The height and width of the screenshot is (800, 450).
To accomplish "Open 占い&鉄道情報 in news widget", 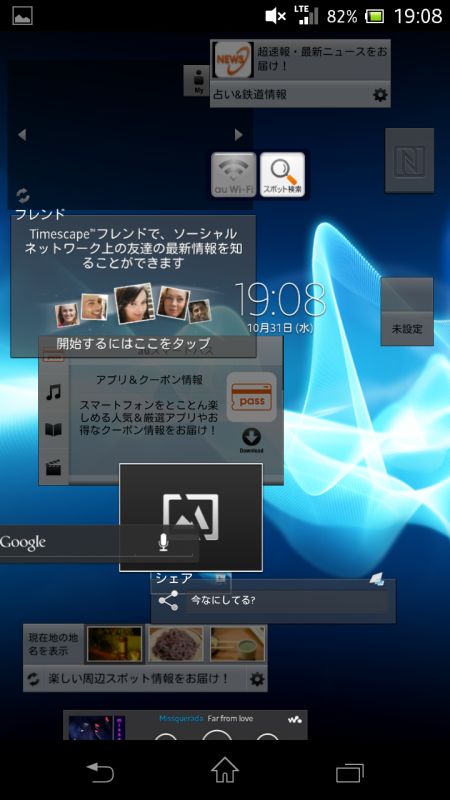I will click(250, 94).
